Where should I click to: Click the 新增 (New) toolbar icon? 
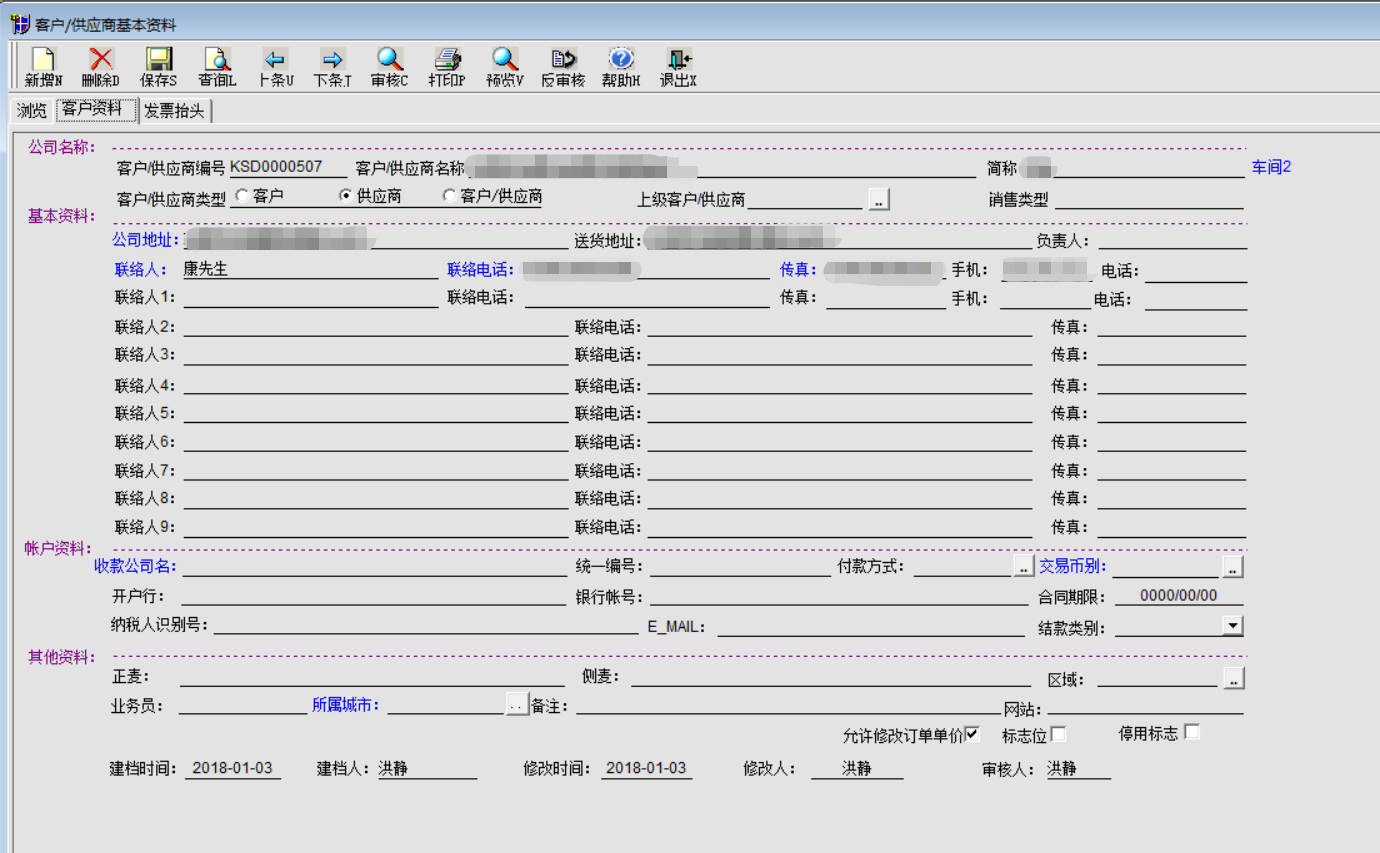coord(43,60)
